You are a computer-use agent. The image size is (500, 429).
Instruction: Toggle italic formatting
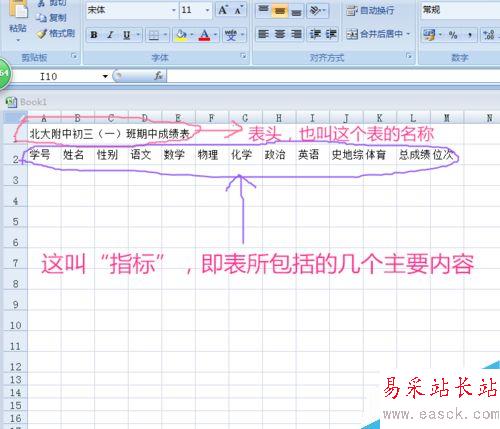[110, 35]
